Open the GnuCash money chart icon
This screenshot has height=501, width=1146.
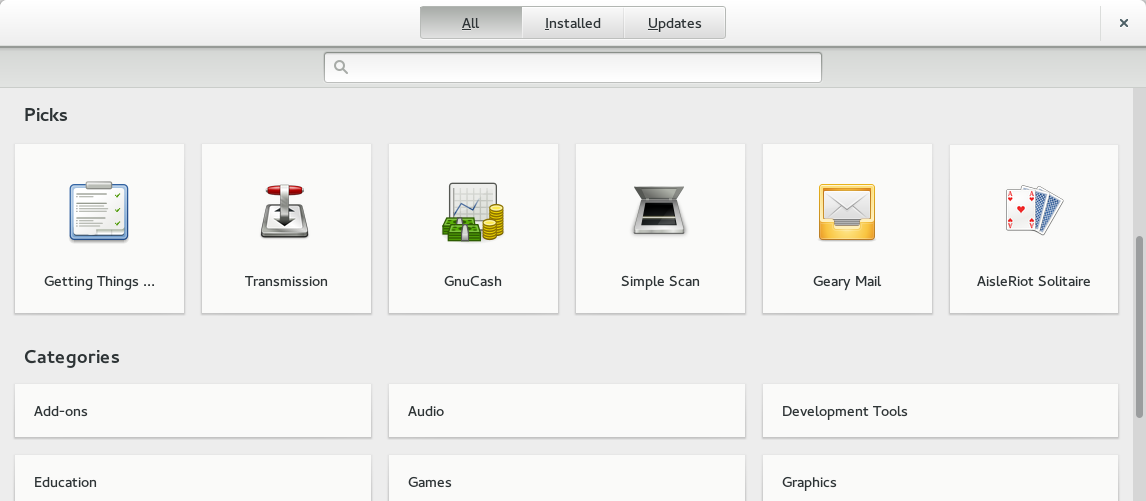coord(473,212)
